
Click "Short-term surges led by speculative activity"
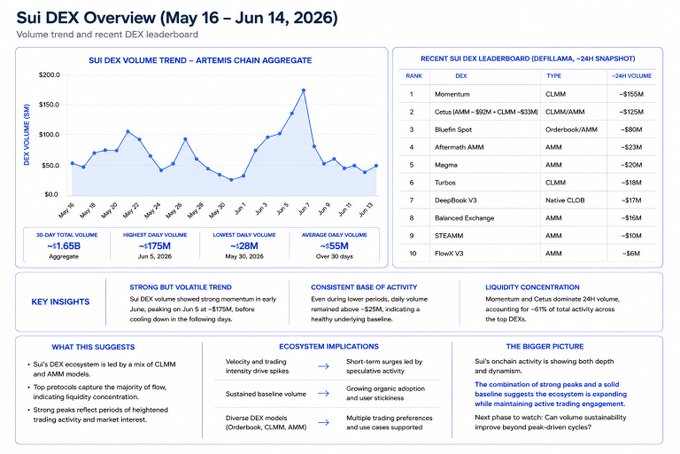click(384, 366)
